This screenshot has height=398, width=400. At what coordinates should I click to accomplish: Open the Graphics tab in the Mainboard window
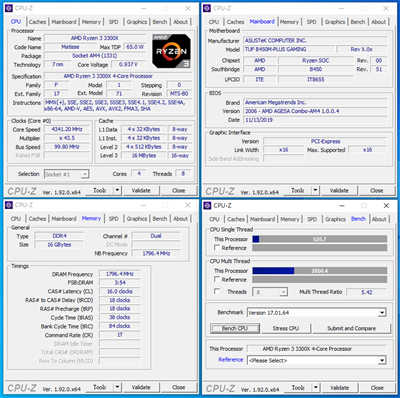(335, 22)
